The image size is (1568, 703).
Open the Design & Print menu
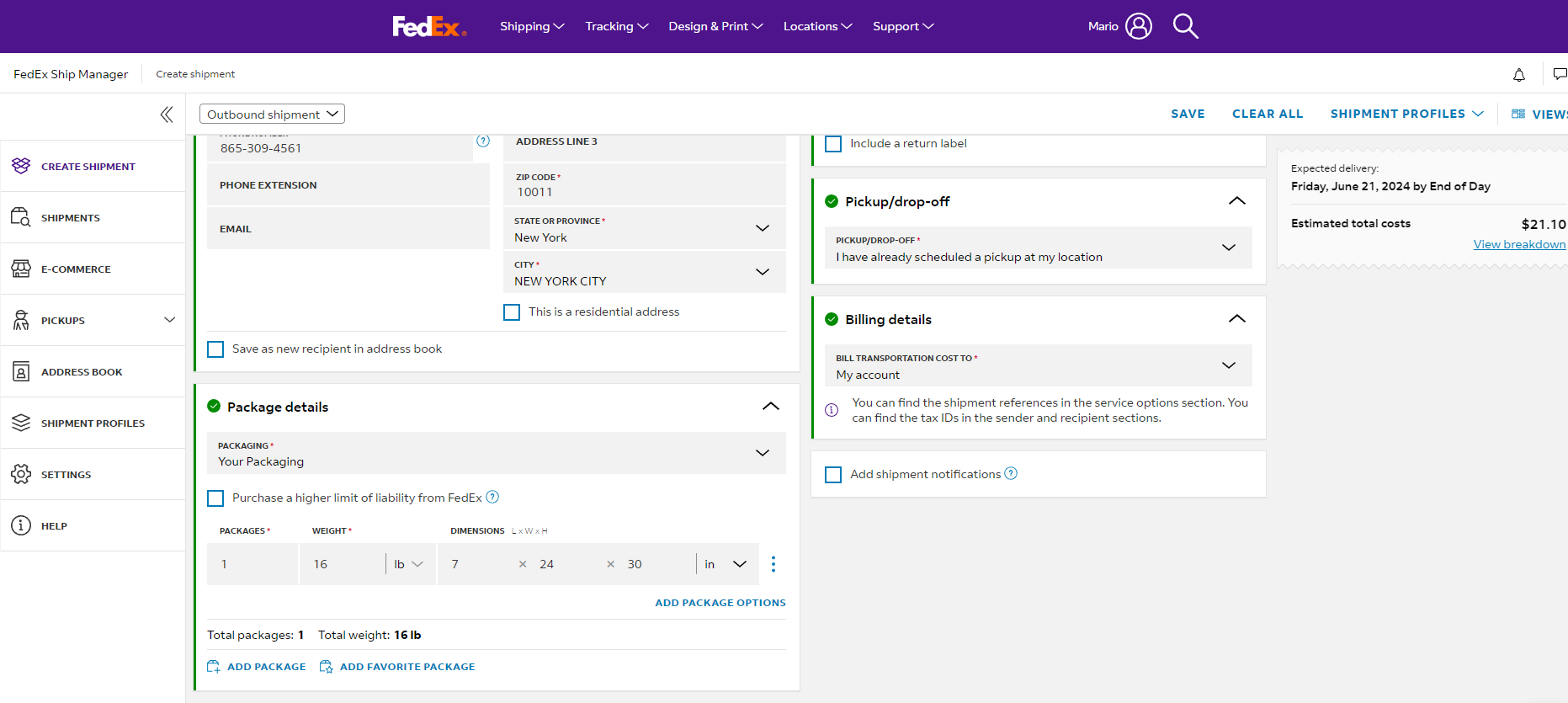click(x=715, y=26)
